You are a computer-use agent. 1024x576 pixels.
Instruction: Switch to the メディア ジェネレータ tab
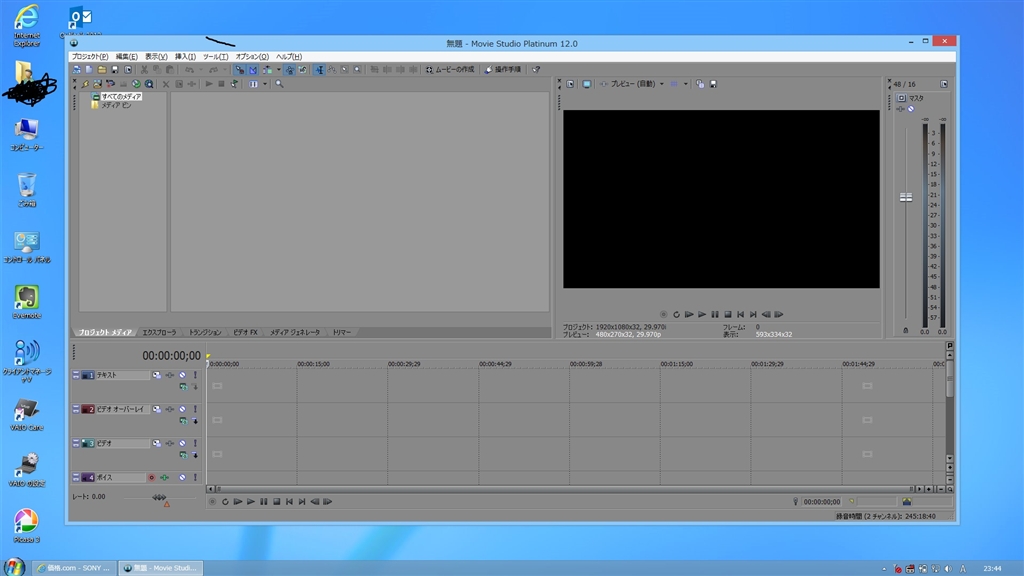(295, 332)
